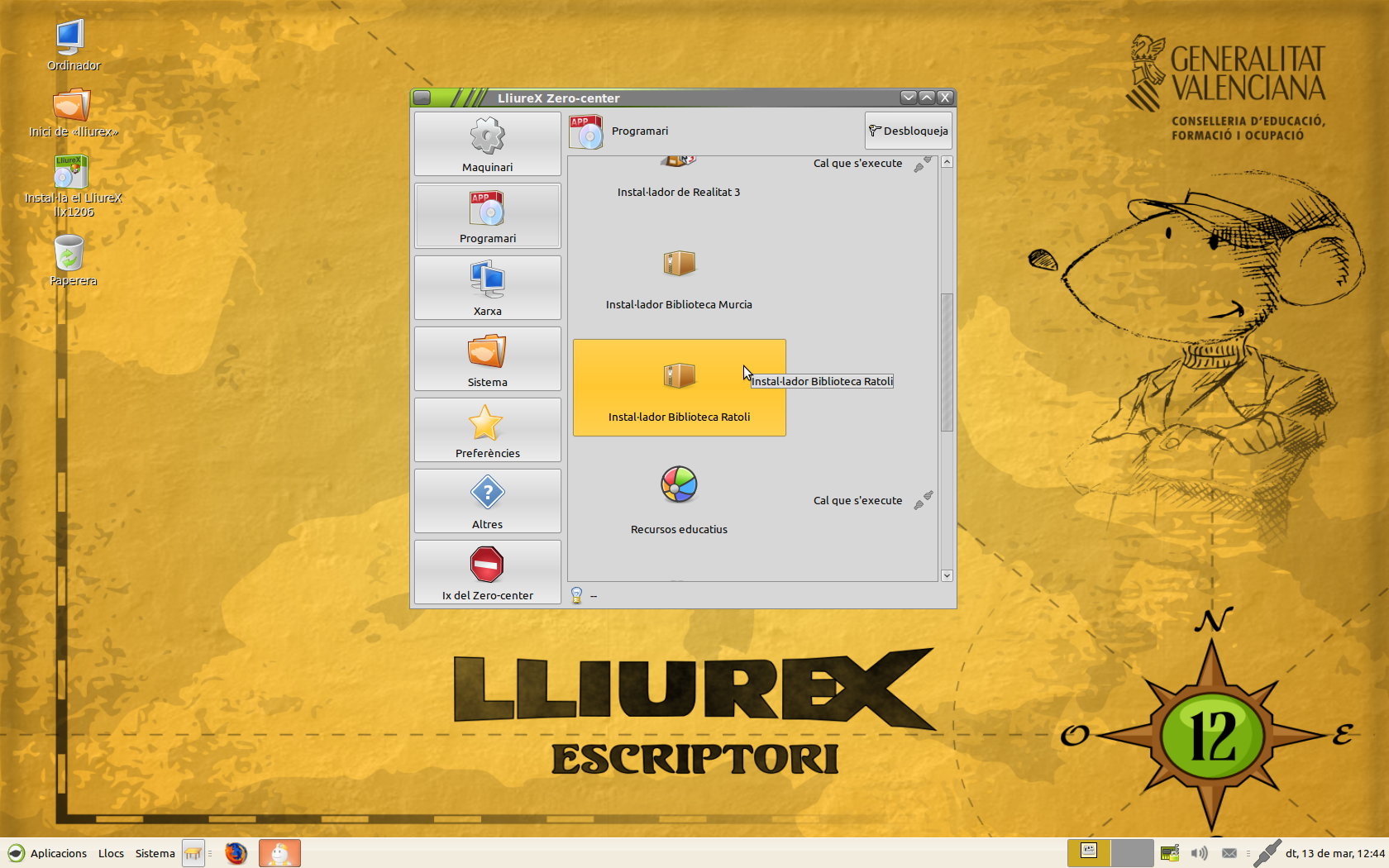Open the Altres category
The image size is (1389, 868).
click(x=487, y=500)
